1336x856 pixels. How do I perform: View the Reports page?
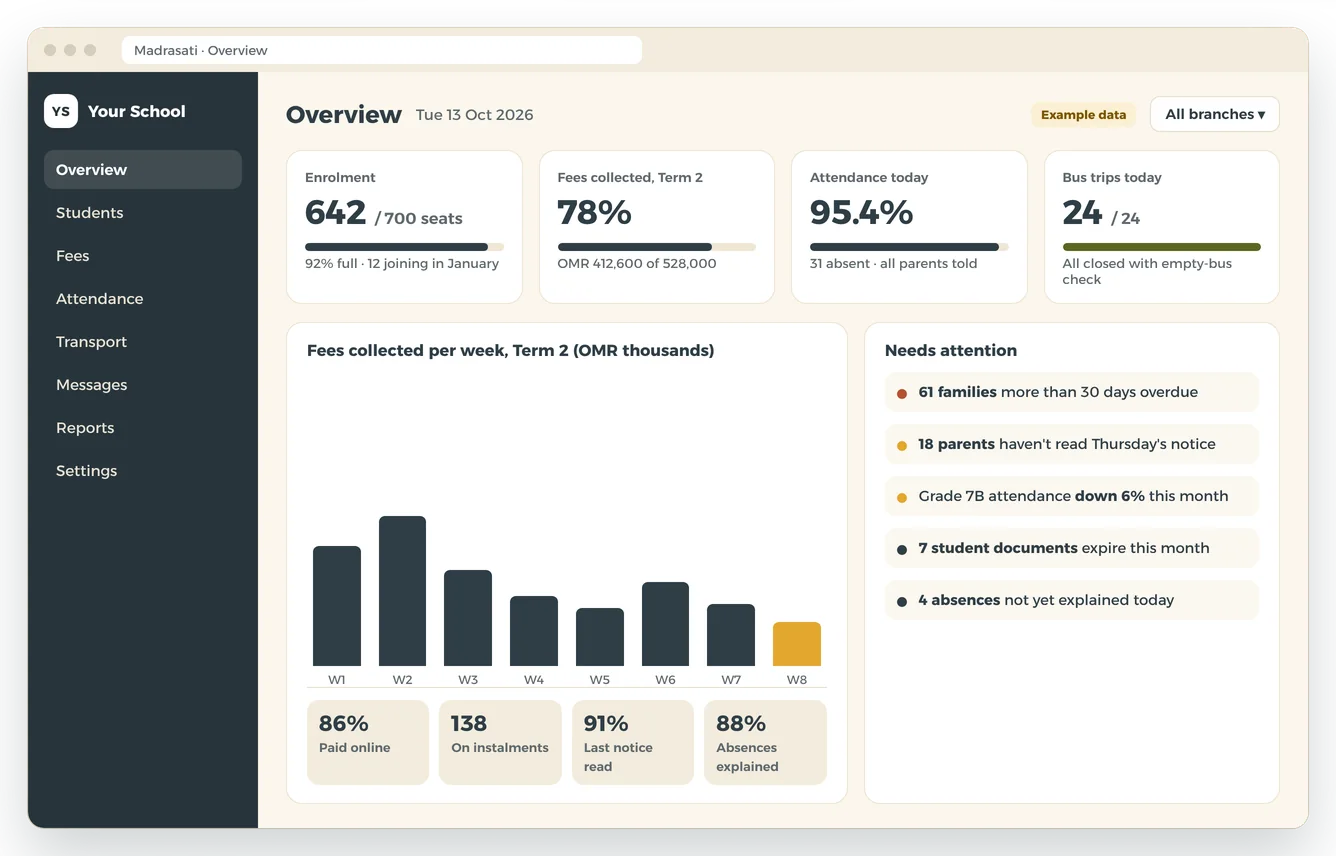[x=143, y=428]
